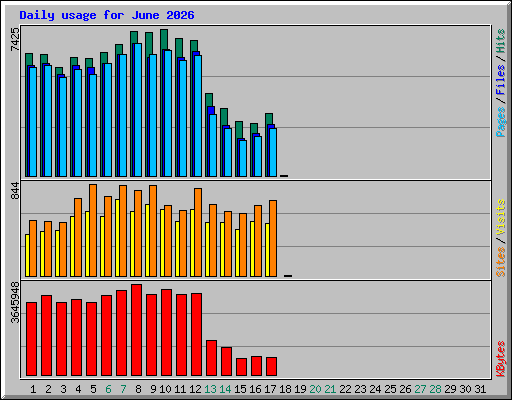Click green day 28 label
The height and width of the screenshot is (400, 512).
[x=435, y=389]
